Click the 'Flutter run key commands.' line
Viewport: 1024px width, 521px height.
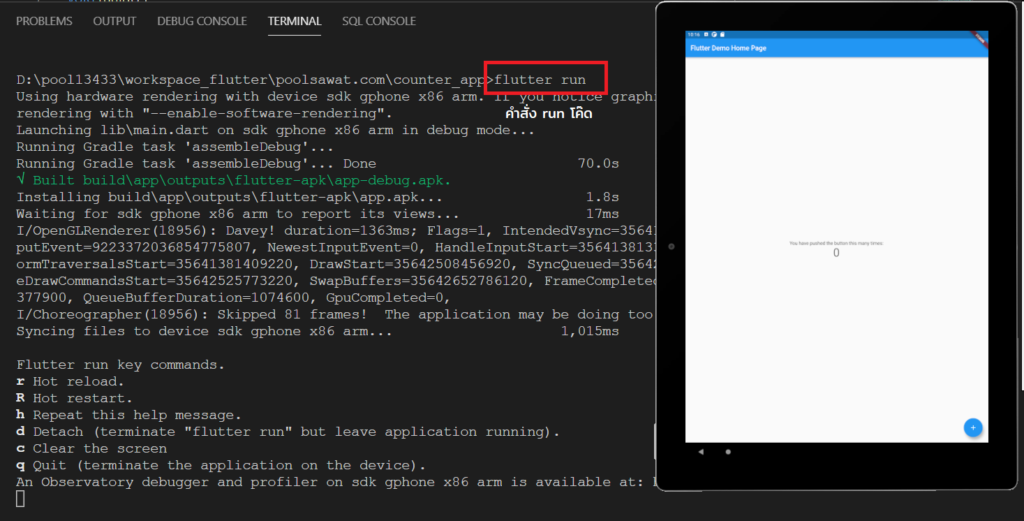click(120, 365)
